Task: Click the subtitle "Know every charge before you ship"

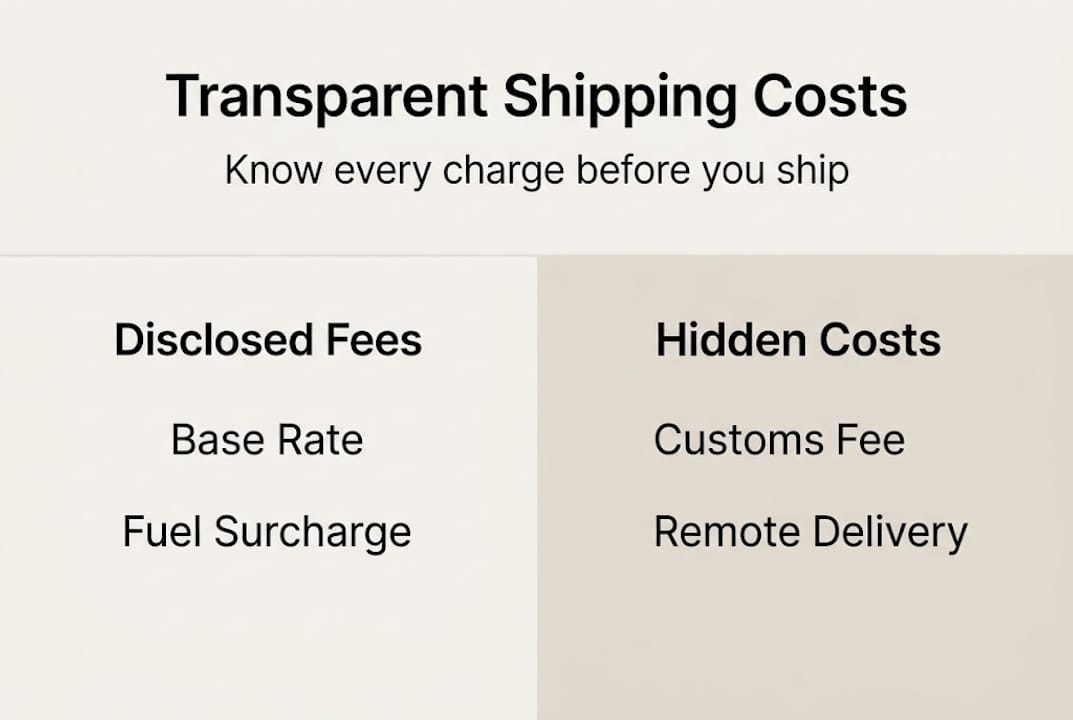Action: click(536, 170)
